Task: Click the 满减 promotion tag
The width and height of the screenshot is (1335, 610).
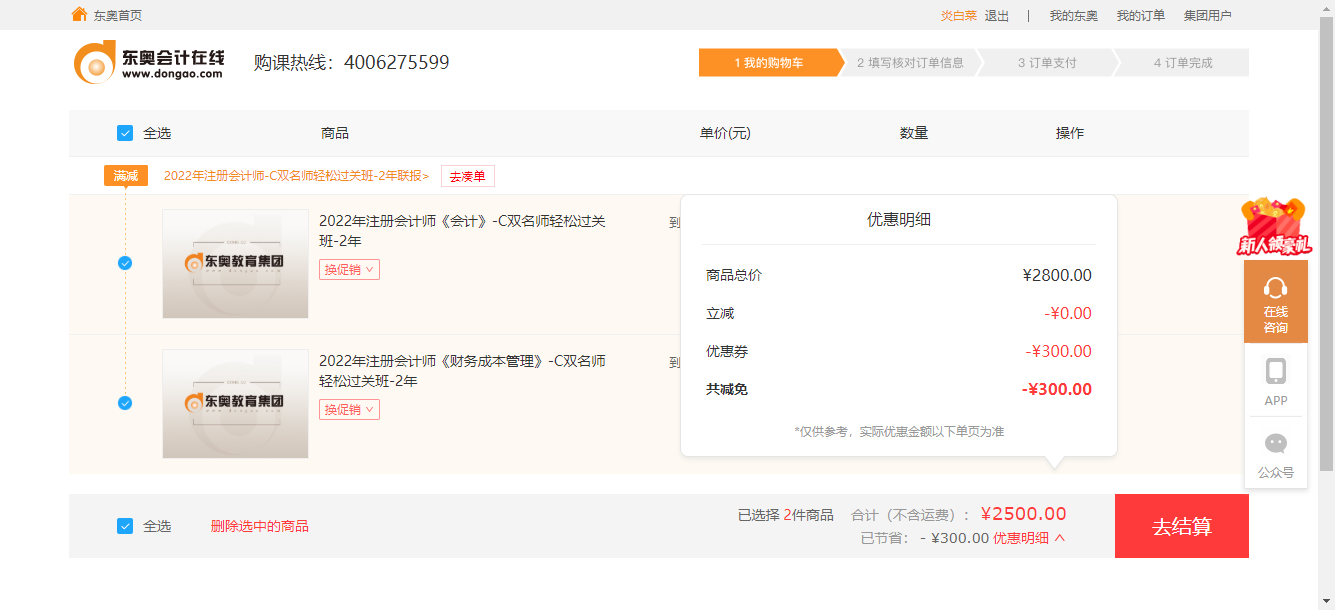Action: pyautogui.click(x=126, y=176)
